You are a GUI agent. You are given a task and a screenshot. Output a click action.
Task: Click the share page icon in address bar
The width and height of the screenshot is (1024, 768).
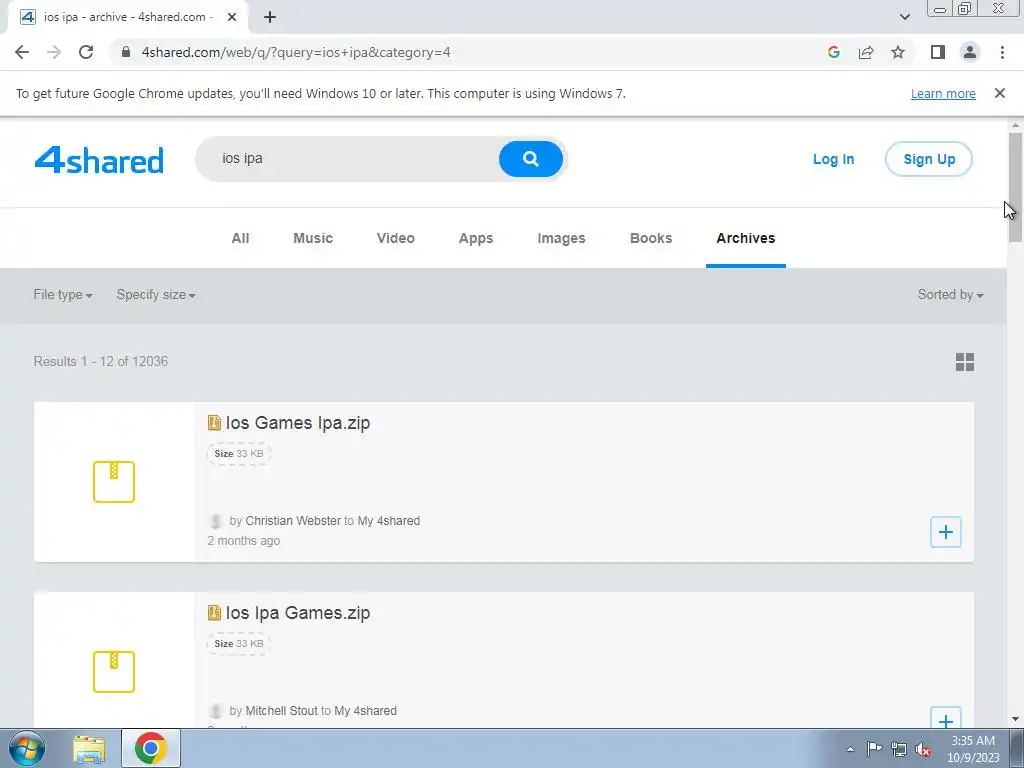click(x=866, y=52)
